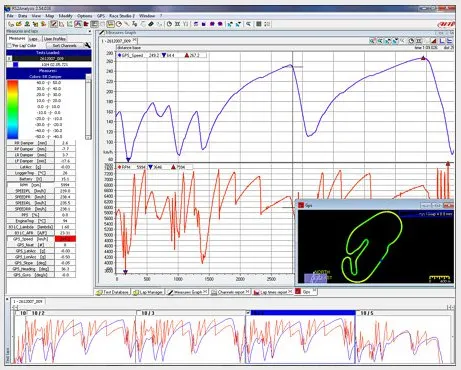Open the Modify menu
Image resolution: width=461 pixels, height=370 pixels.
(x=65, y=16)
